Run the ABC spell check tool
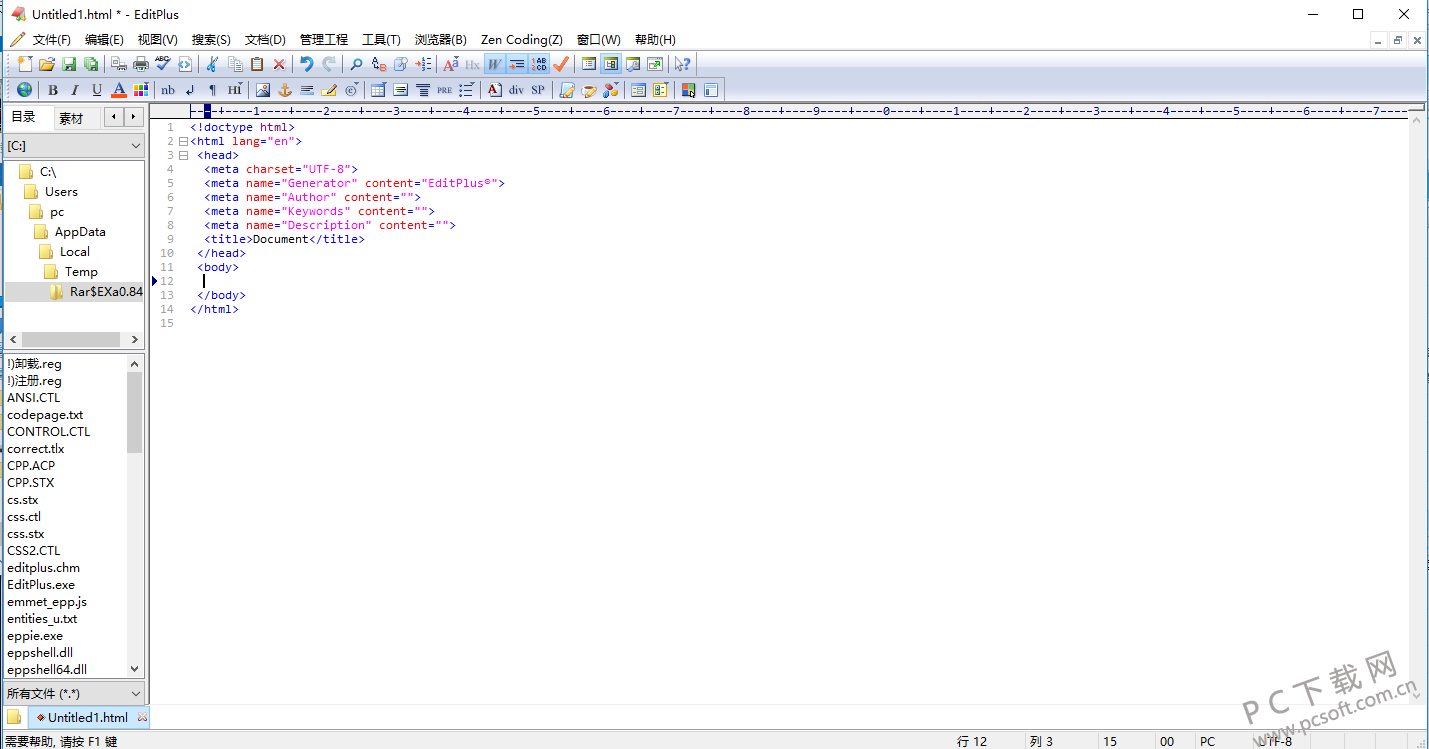1429x749 pixels. (x=163, y=64)
